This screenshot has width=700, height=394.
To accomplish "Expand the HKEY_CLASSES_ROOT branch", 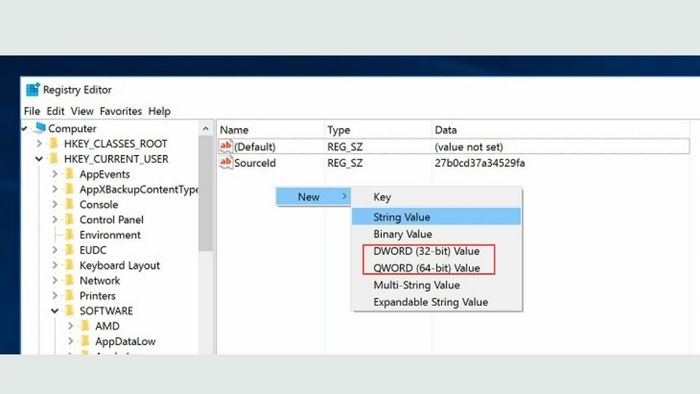I will pos(39,144).
